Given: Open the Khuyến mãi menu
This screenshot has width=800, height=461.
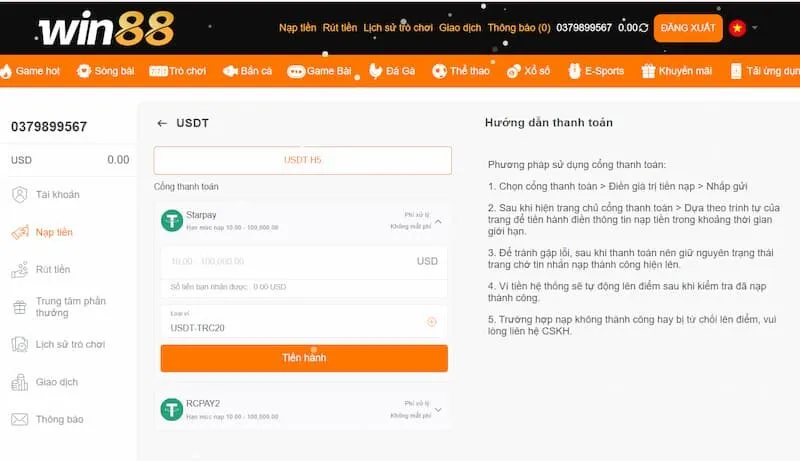Looking at the screenshot, I should [x=677, y=71].
